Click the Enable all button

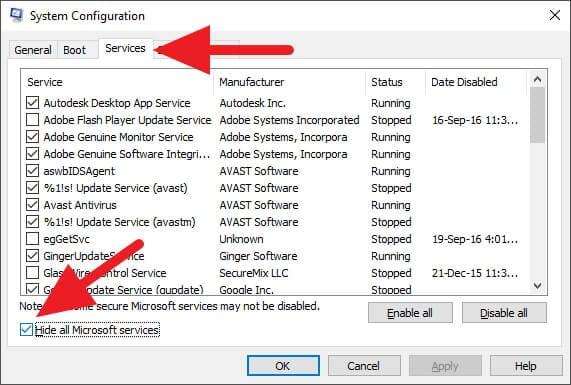click(410, 313)
